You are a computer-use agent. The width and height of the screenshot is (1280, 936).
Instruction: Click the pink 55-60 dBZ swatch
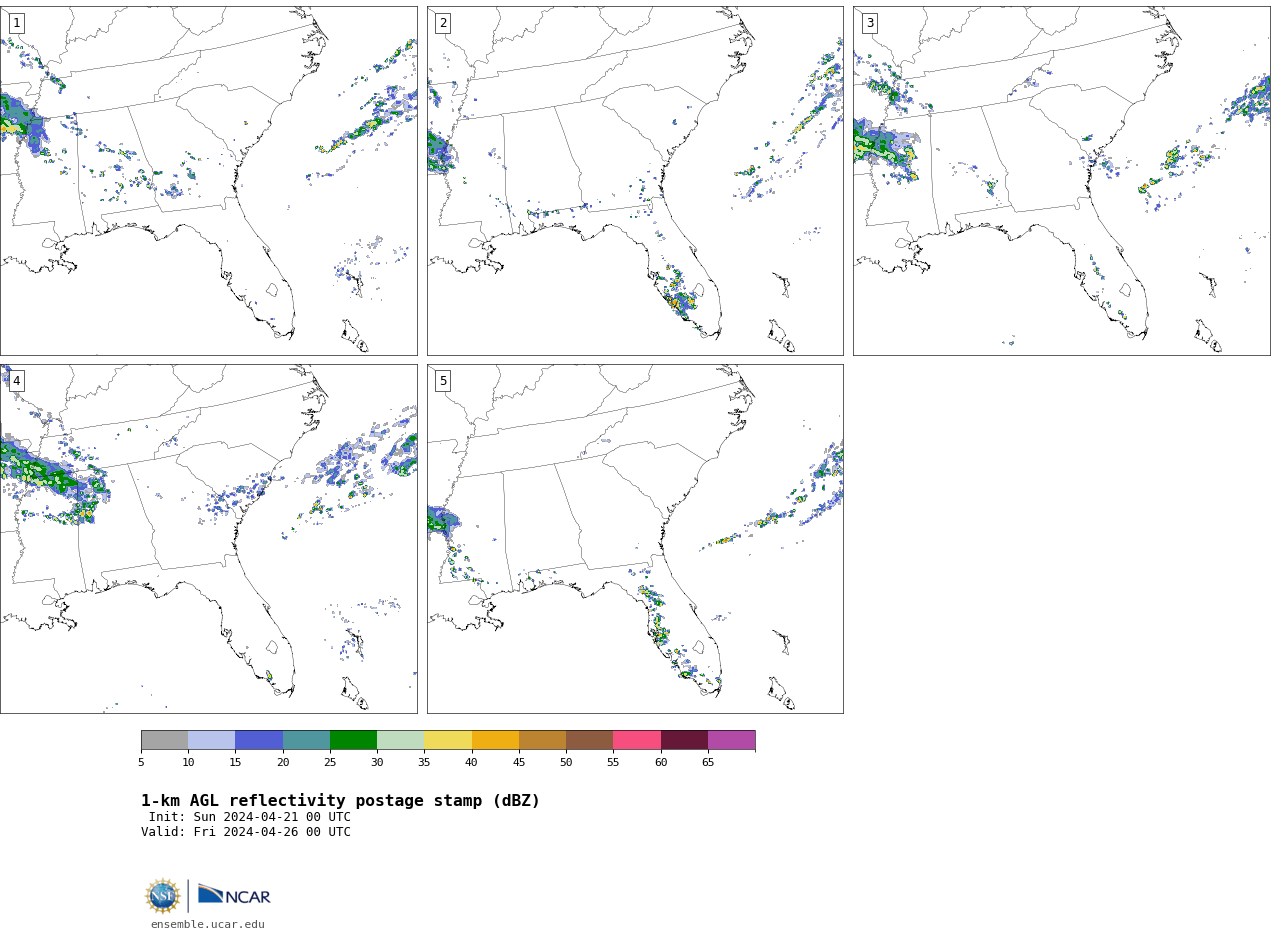tap(637, 740)
